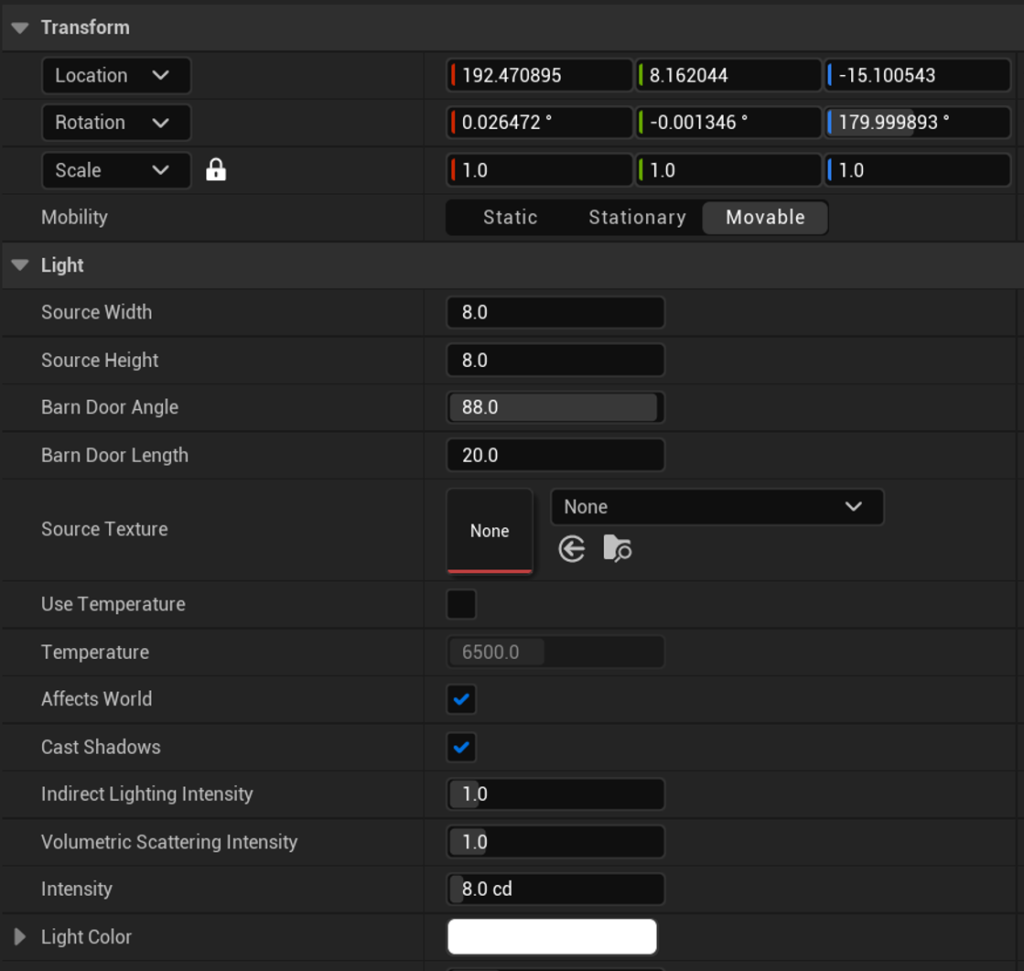The height and width of the screenshot is (971, 1024).
Task: Click the Source Width input field
Action: (555, 313)
